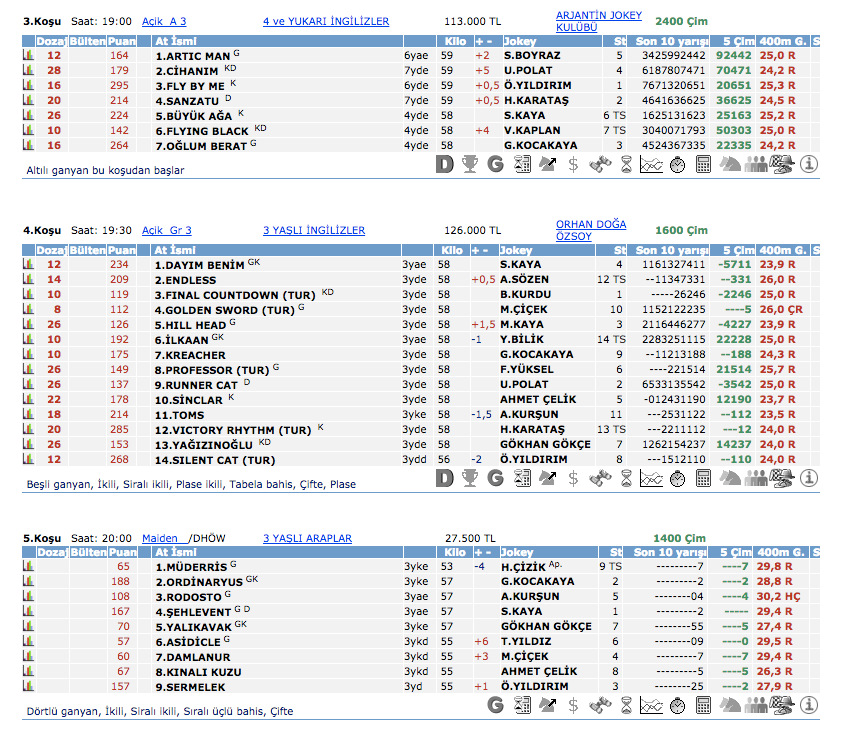This screenshot has height=732, width=851.
Task: Click the Maiden link in 5.Koşu
Action: pyautogui.click(x=160, y=538)
